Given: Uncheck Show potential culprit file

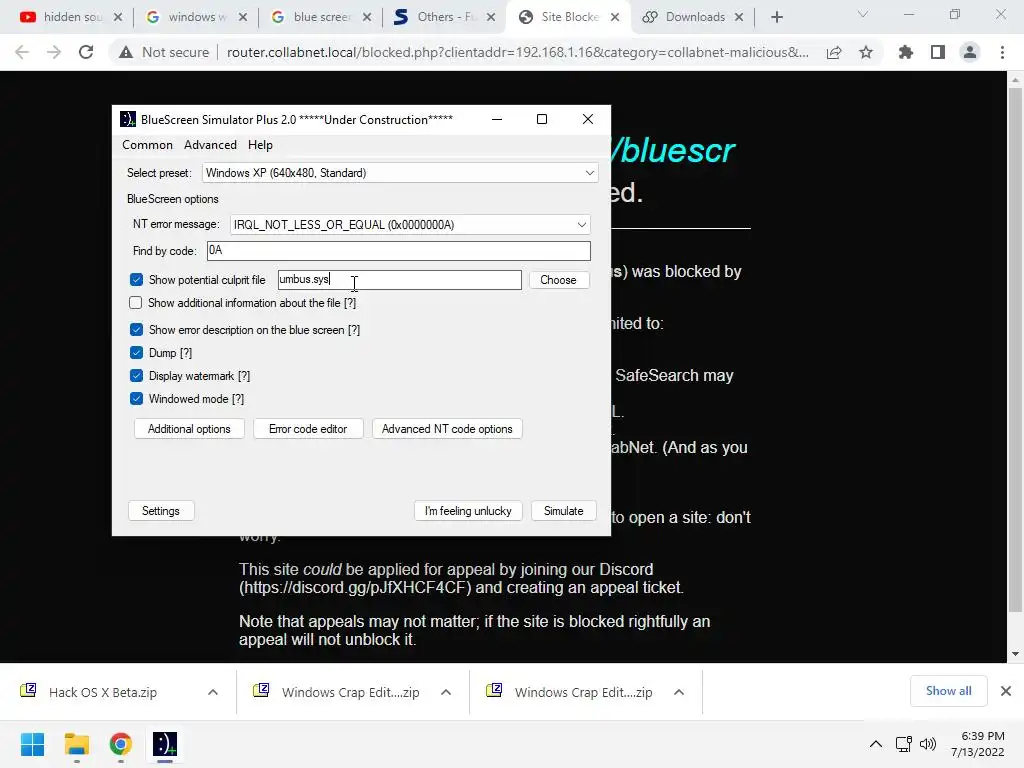Looking at the screenshot, I should [136, 280].
